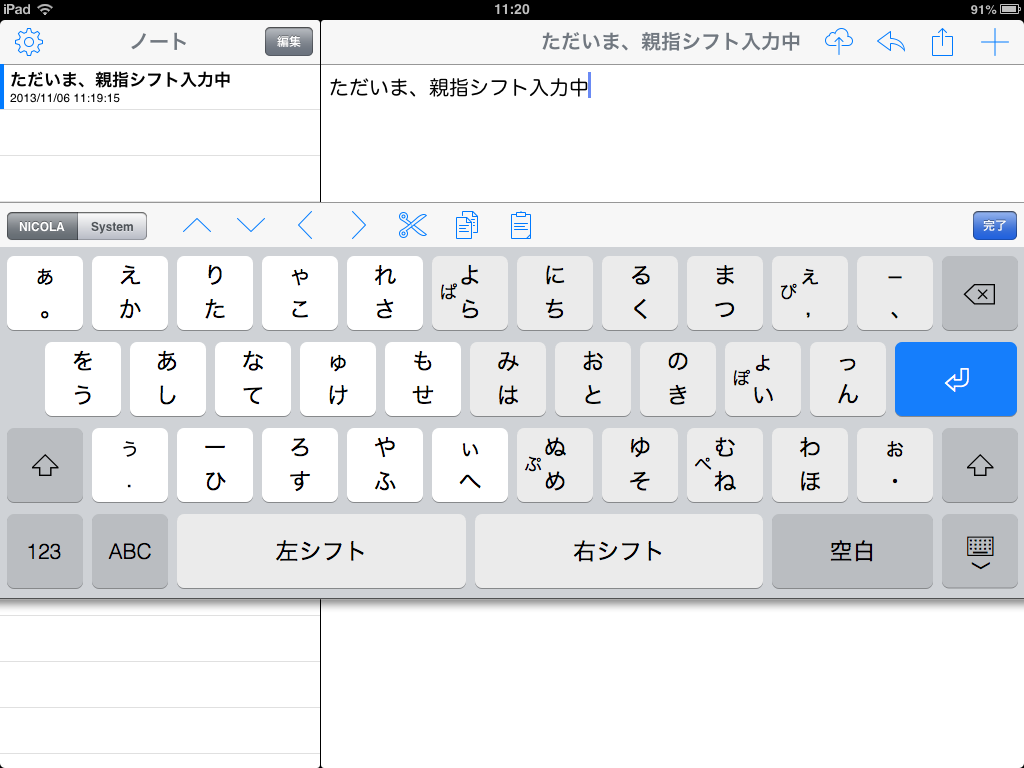Tap the ー/ひ key
1024x768 pixels.
tap(215, 465)
